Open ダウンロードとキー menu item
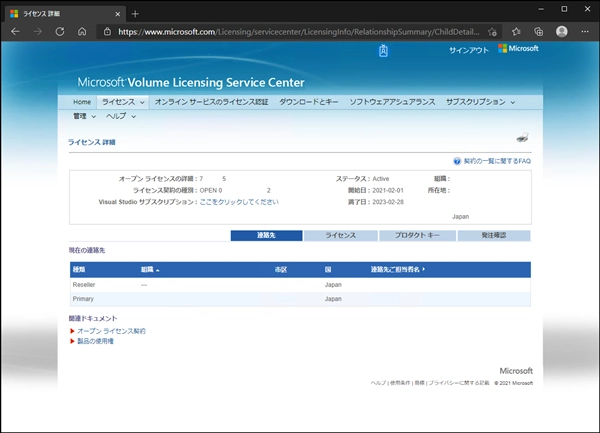This screenshot has width=600, height=433. tap(308, 102)
